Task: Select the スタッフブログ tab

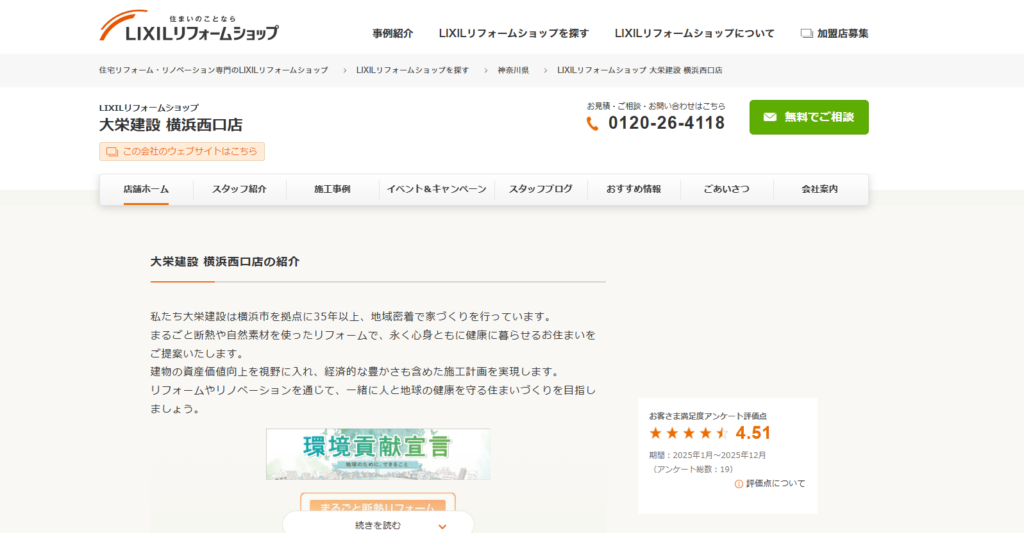Action: coord(540,189)
